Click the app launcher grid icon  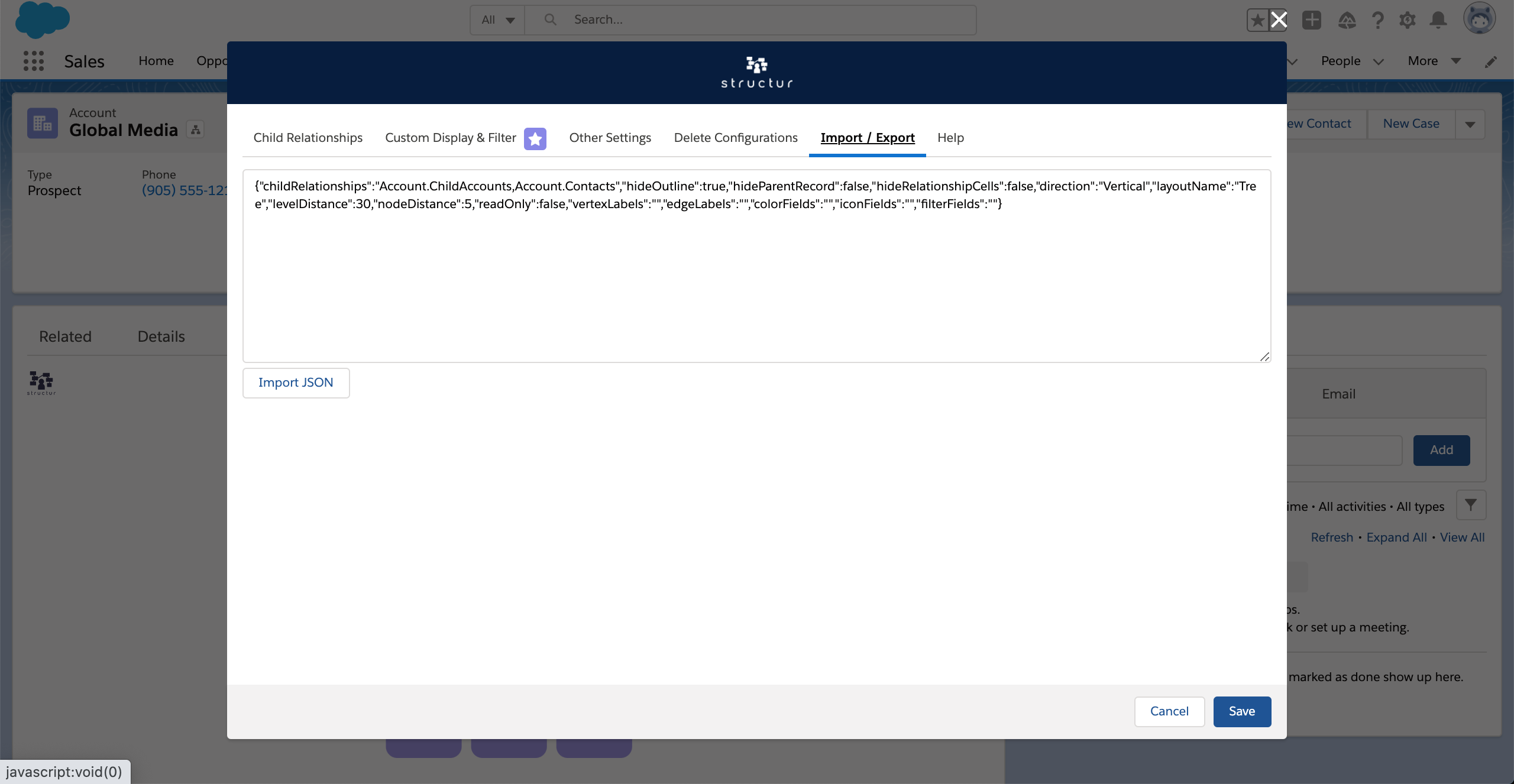pos(34,60)
